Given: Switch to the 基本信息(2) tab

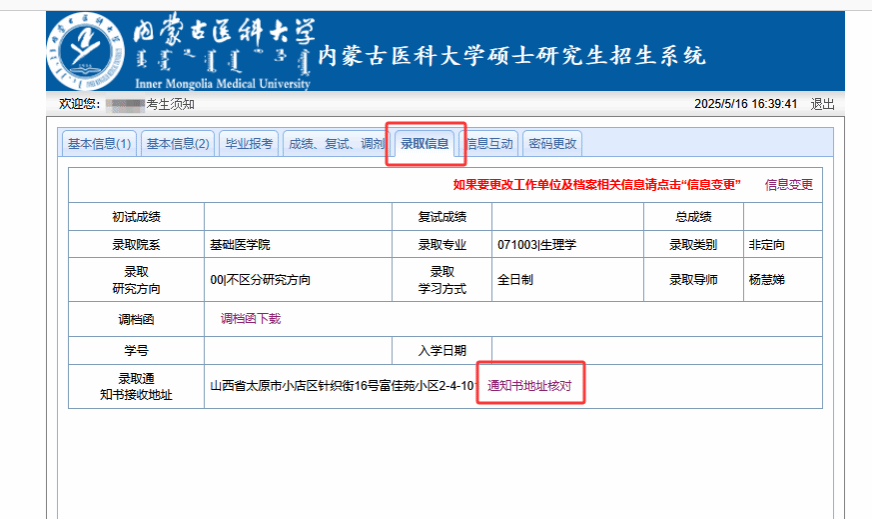Looking at the screenshot, I should pos(178,144).
